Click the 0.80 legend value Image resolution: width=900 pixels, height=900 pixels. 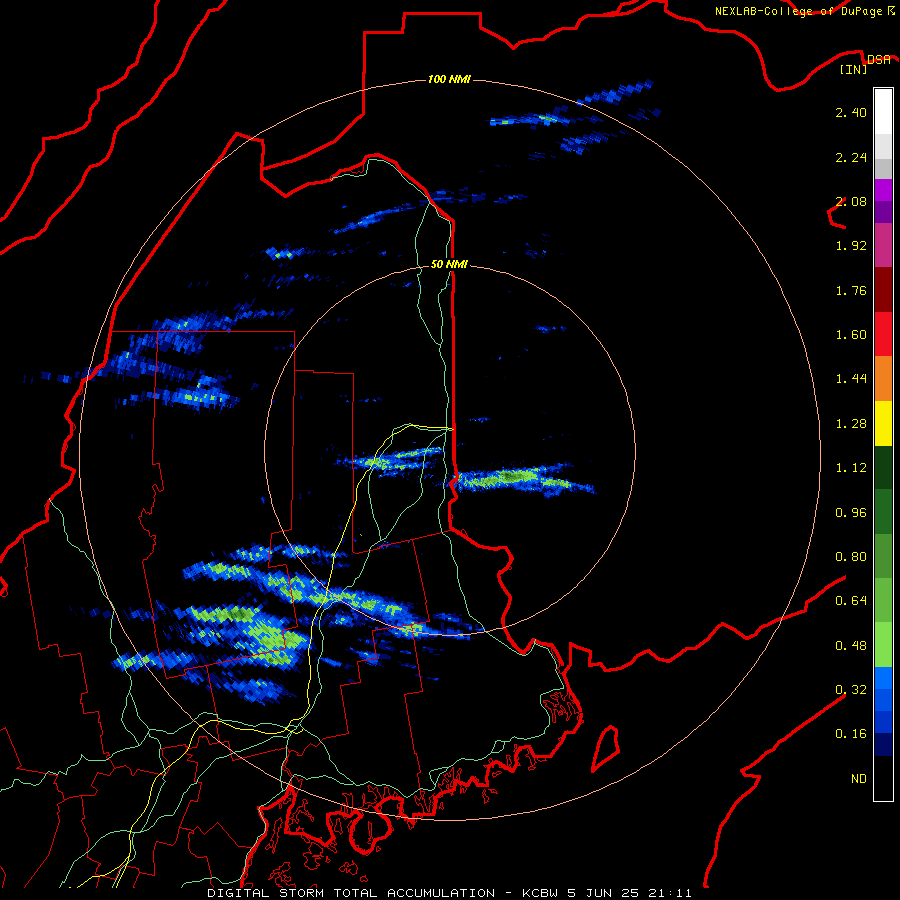(x=851, y=557)
